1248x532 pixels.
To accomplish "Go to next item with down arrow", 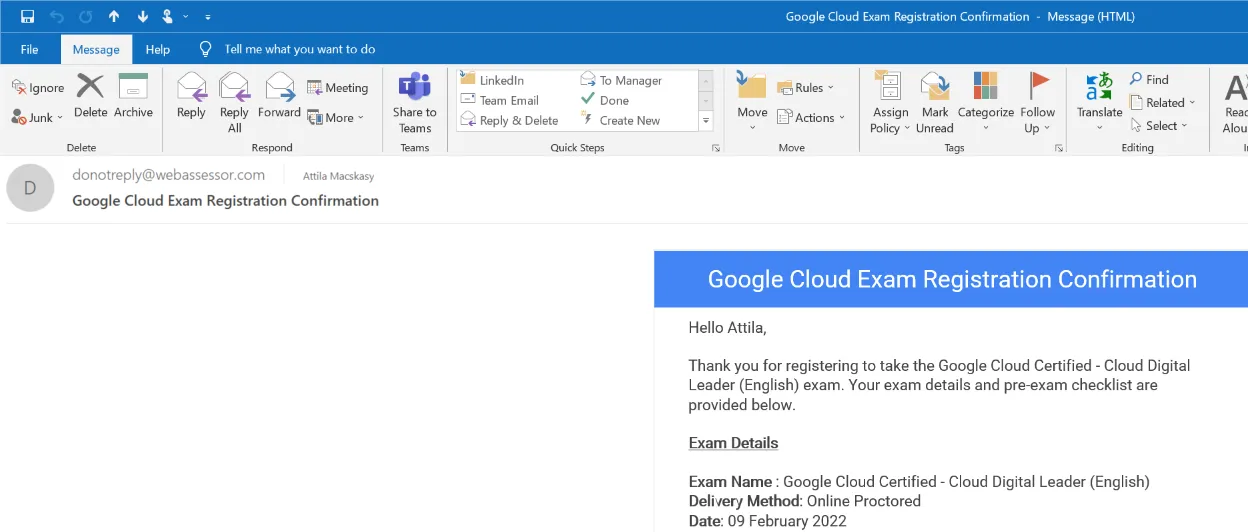I will 142,16.
